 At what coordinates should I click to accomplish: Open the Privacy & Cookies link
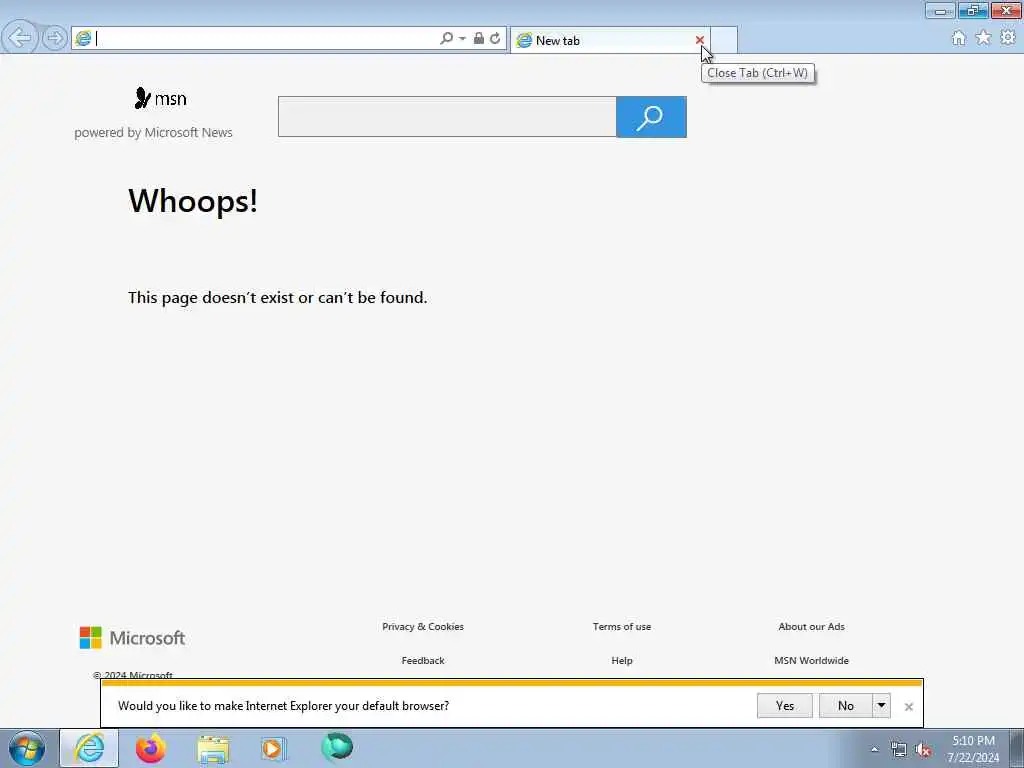423,626
